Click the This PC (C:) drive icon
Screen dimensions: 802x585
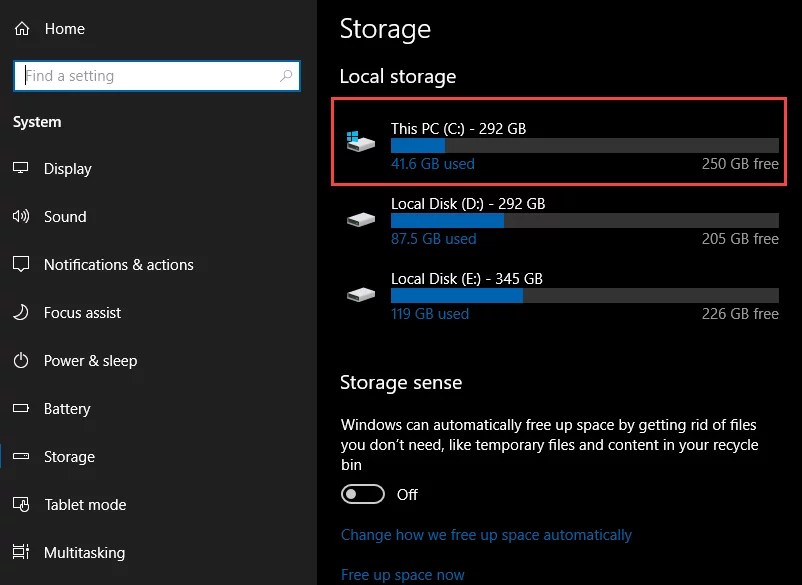point(359,140)
